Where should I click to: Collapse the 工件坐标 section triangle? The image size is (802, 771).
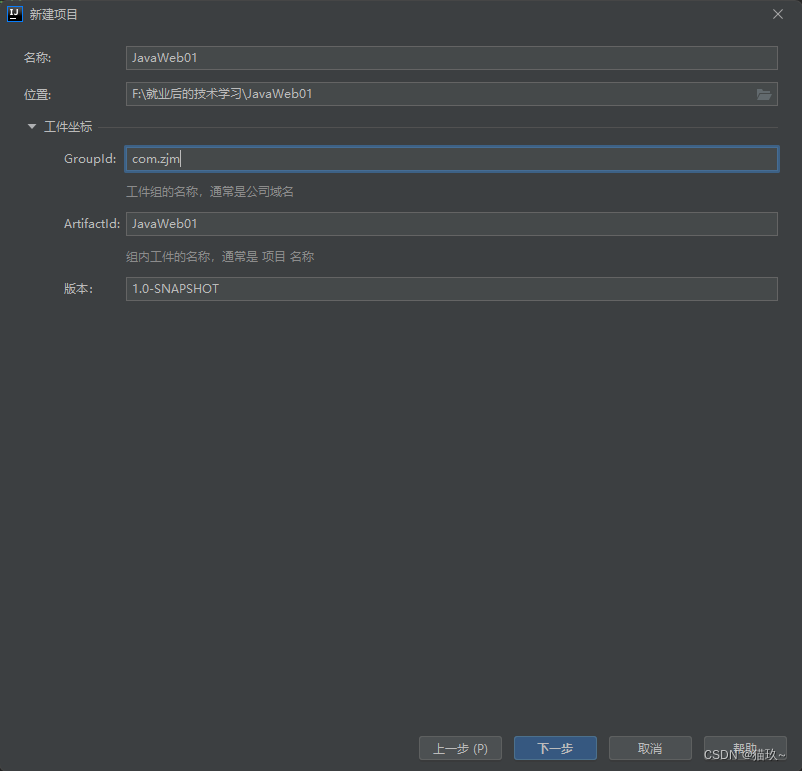point(31,126)
